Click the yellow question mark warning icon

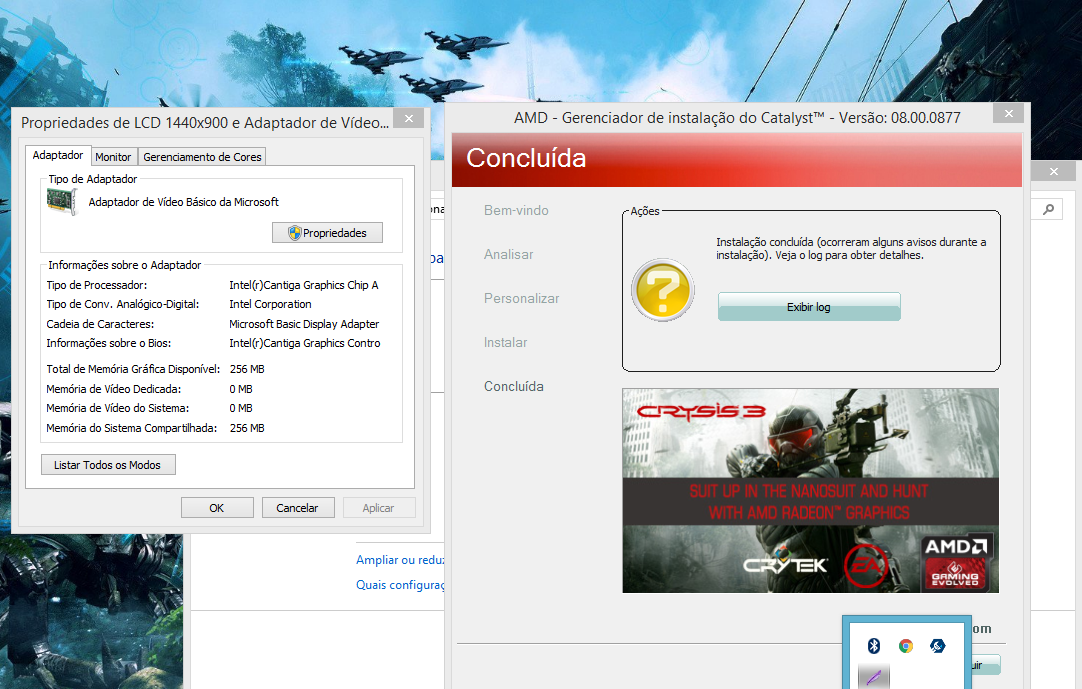662,290
